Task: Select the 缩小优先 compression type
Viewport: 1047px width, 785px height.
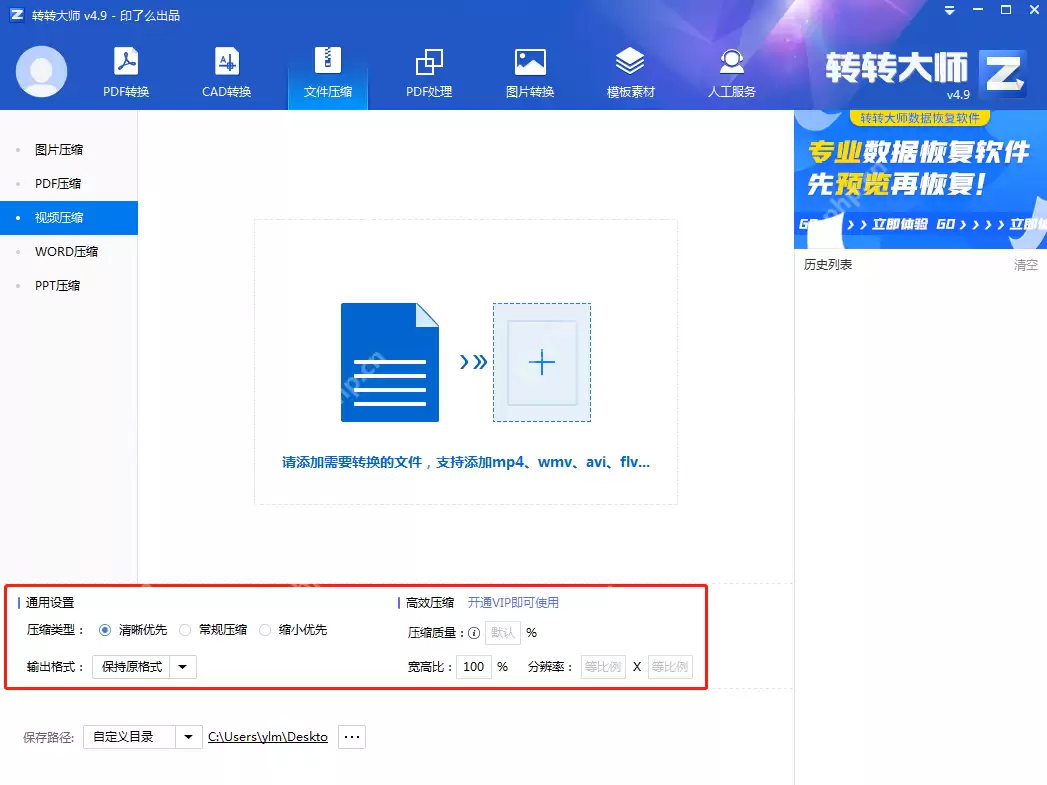Action: pos(263,630)
